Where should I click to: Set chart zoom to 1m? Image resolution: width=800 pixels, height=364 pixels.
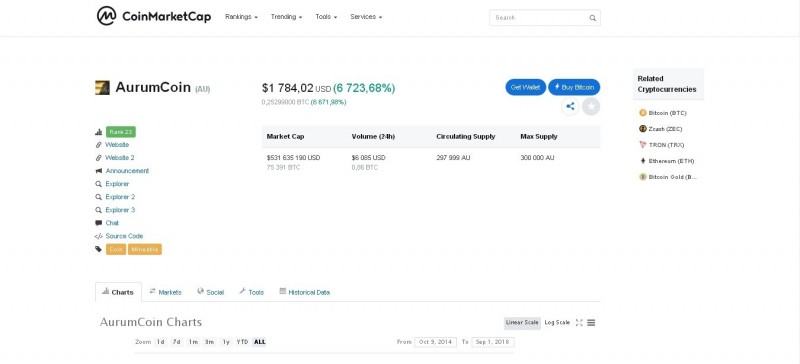pos(193,342)
